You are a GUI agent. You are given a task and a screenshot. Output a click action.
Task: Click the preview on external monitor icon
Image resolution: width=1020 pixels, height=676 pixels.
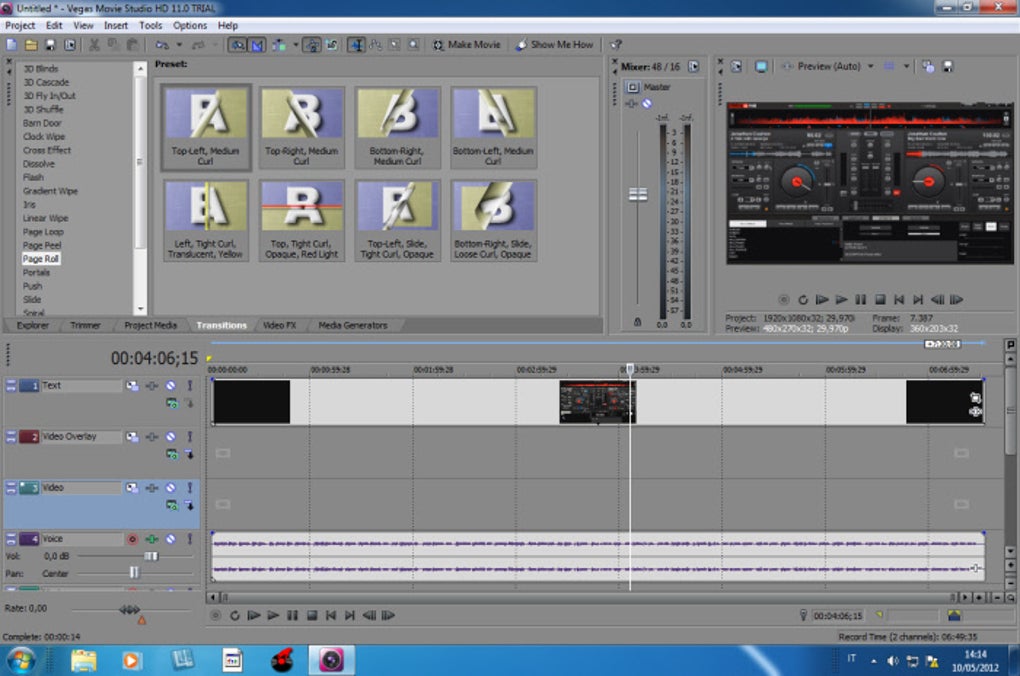[x=761, y=66]
